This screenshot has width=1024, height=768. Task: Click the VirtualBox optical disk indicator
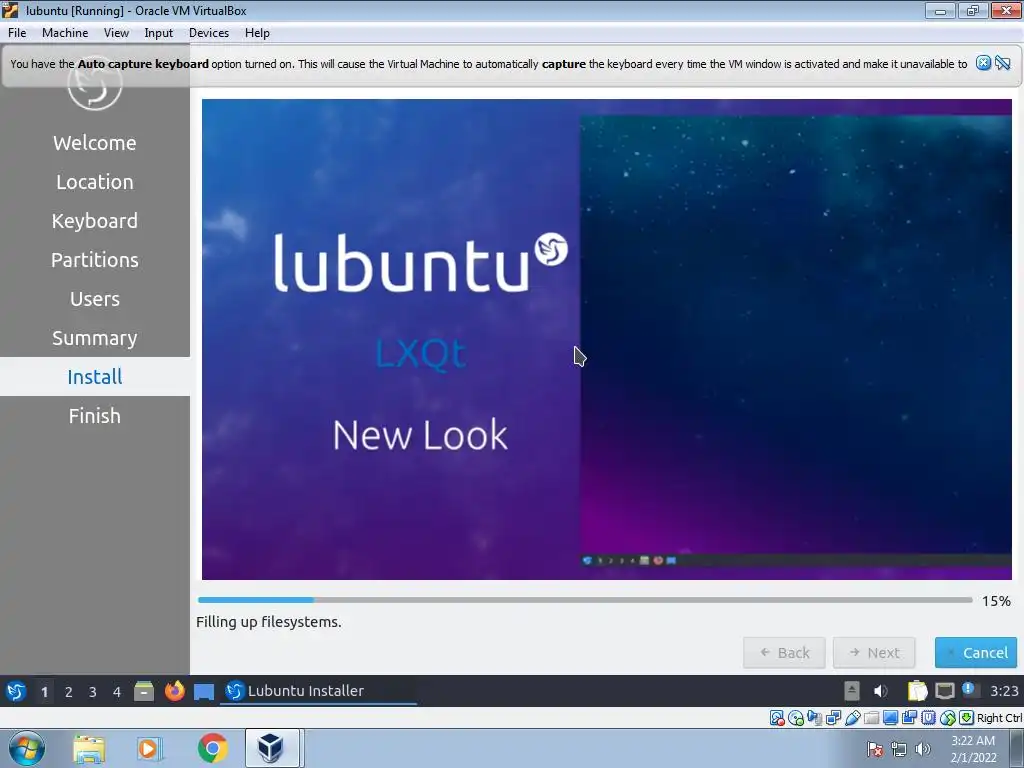(x=795, y=718)
